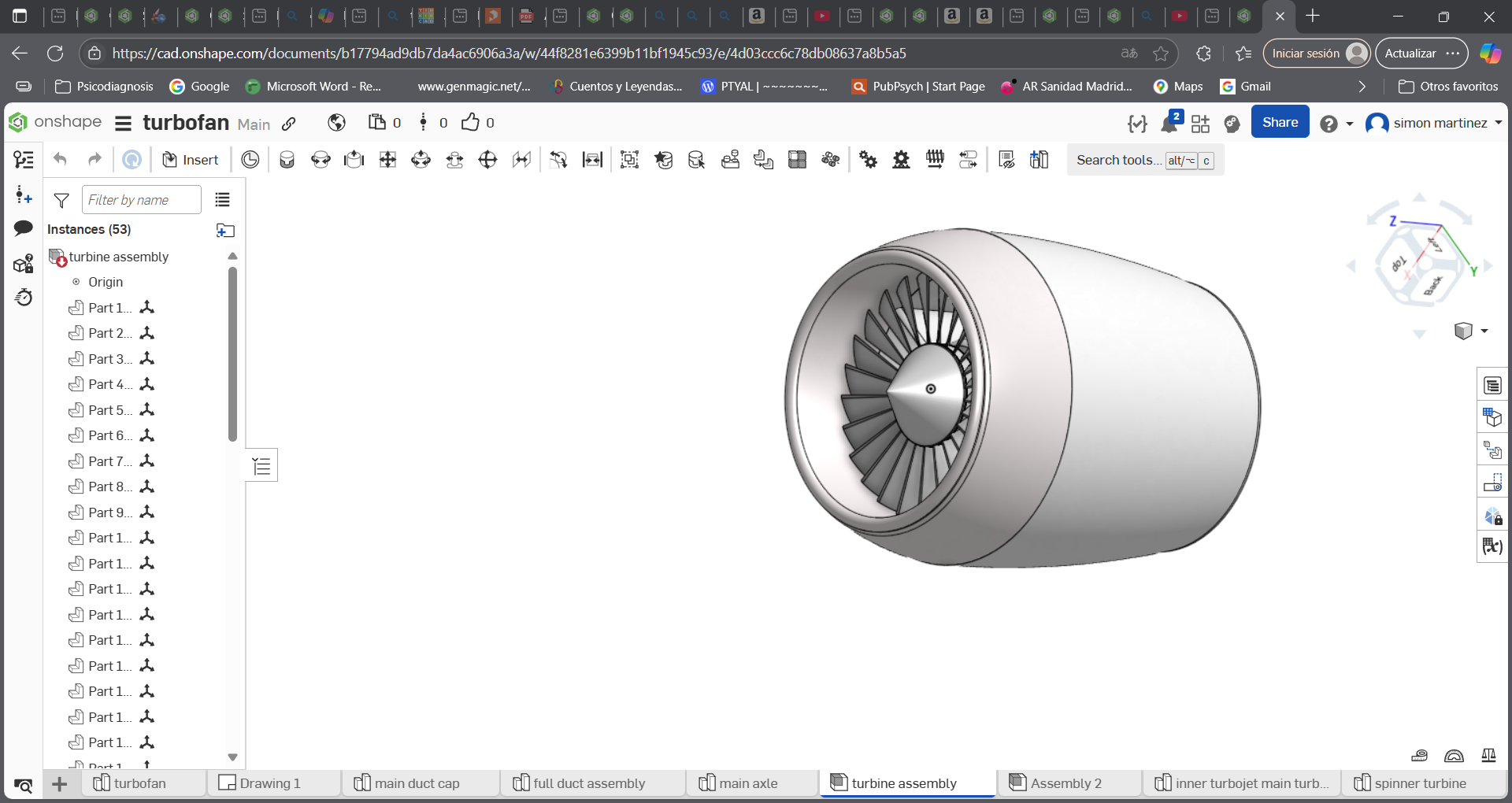
Task: Click the Main workspace label
Action: [254, 124]
